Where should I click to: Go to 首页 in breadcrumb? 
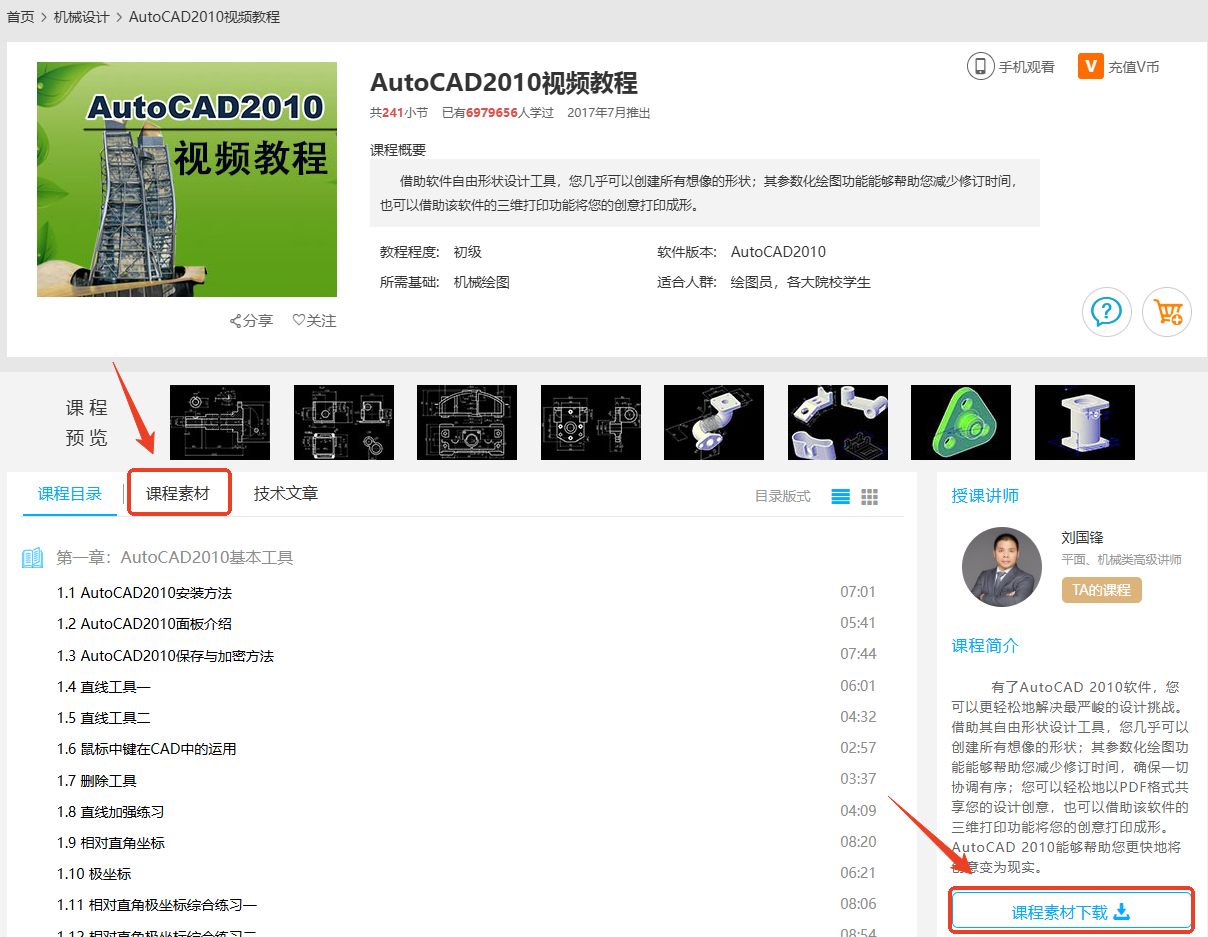[x=21, y=17]
